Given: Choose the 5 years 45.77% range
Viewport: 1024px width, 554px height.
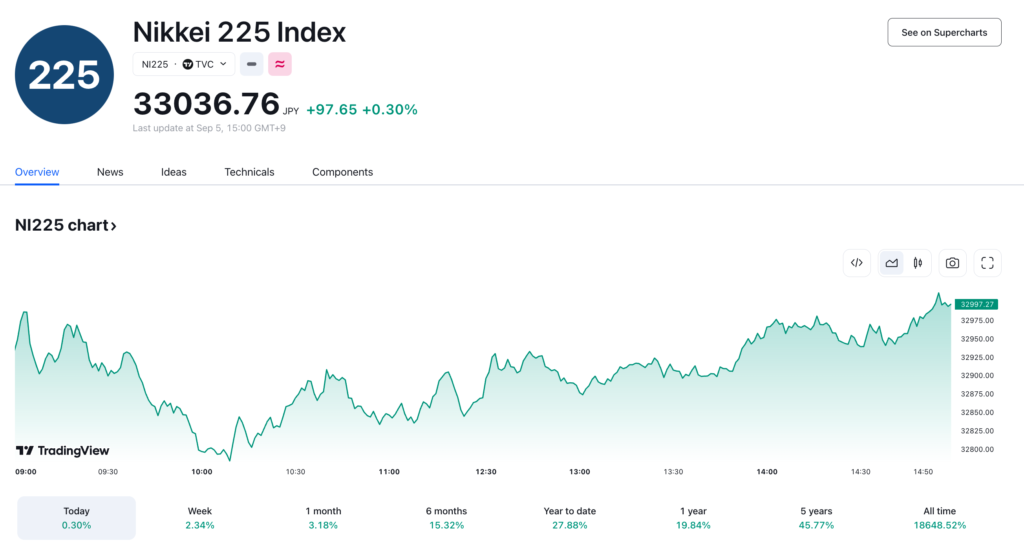Looking at the screenshot, I should pos(816,518).
